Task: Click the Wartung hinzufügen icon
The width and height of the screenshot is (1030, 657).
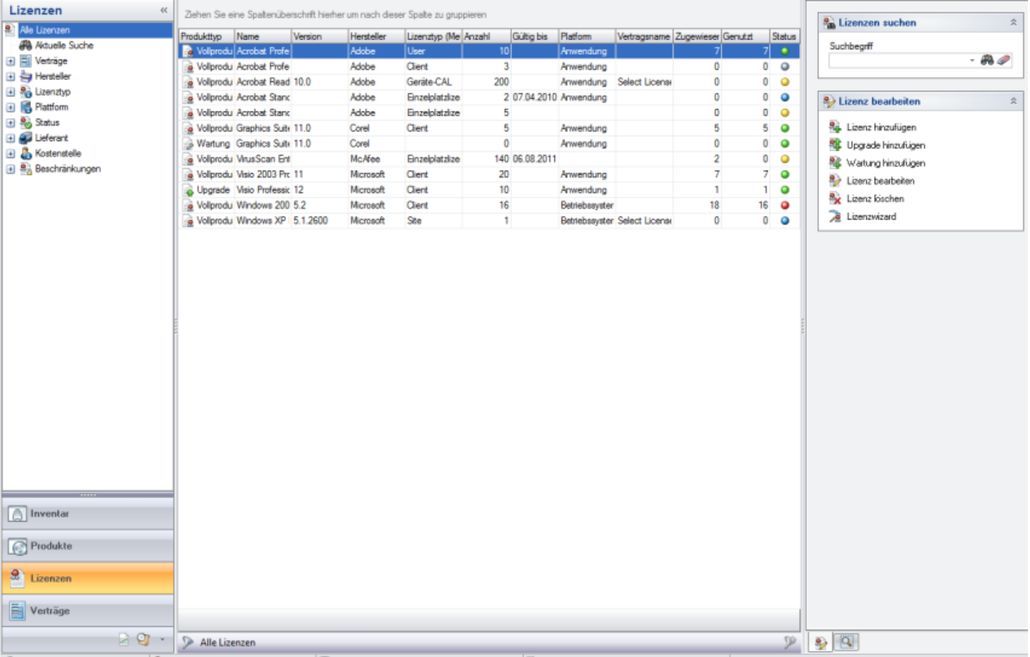Action: click(x=833, y=162)
